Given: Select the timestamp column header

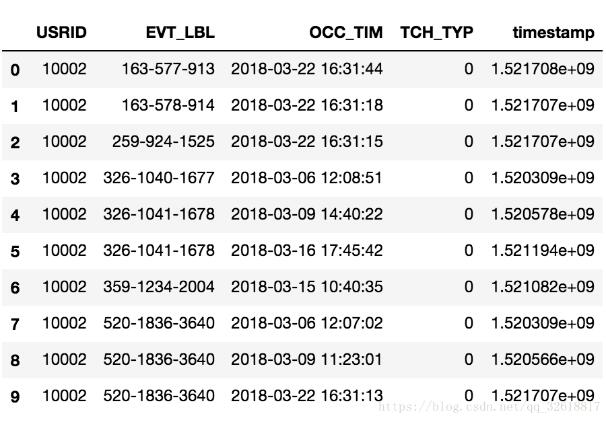Looking at the screenshot, I should [x=553, y=33].
